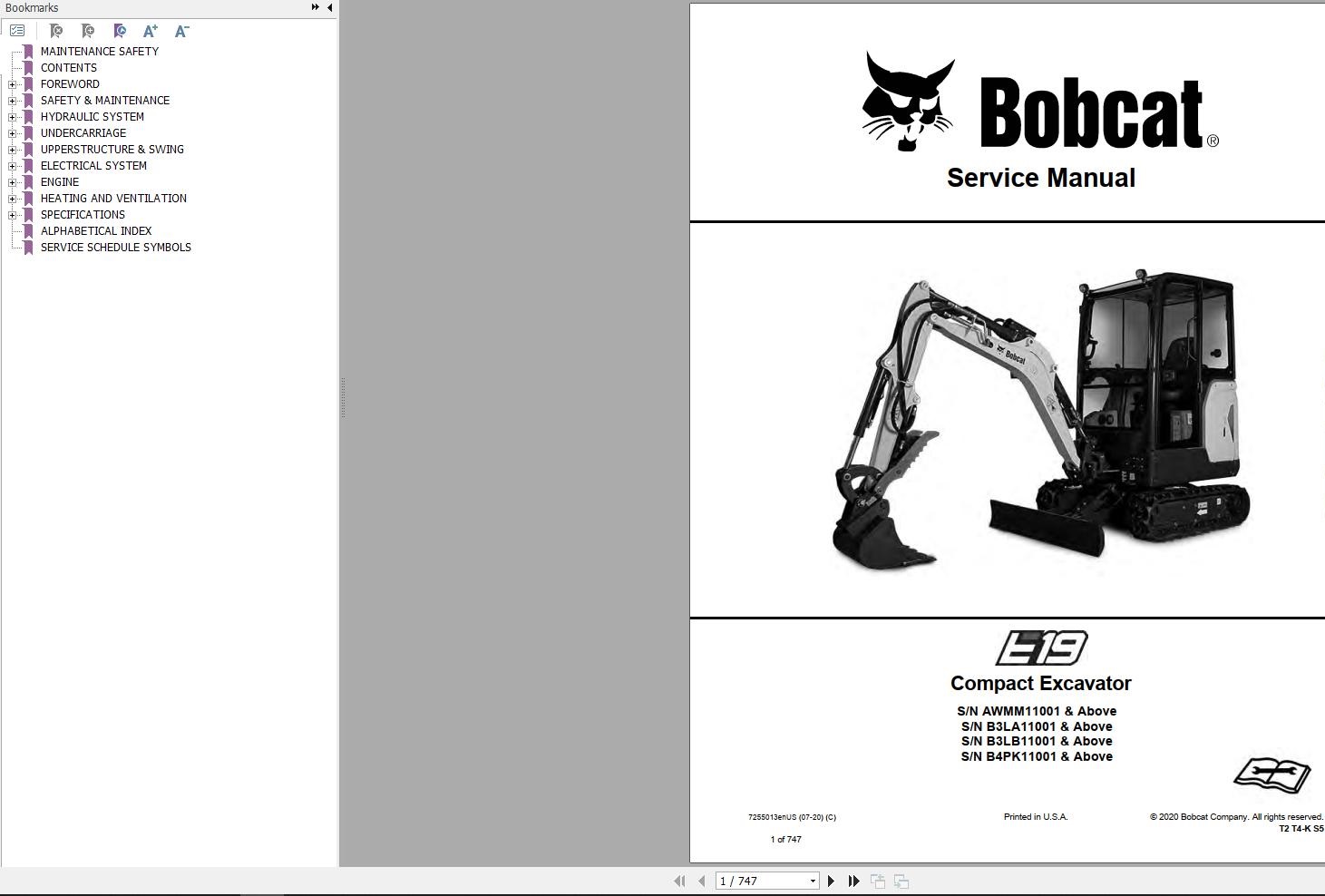
Task: Open MAINTENANCE SAFETY bookmark
Action: [x=100, y=52]
